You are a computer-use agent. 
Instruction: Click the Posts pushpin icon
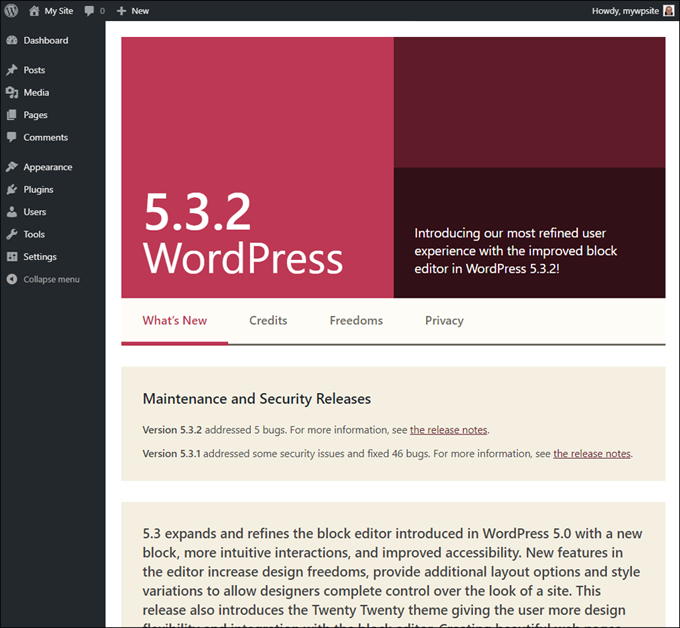coord(12,70)
